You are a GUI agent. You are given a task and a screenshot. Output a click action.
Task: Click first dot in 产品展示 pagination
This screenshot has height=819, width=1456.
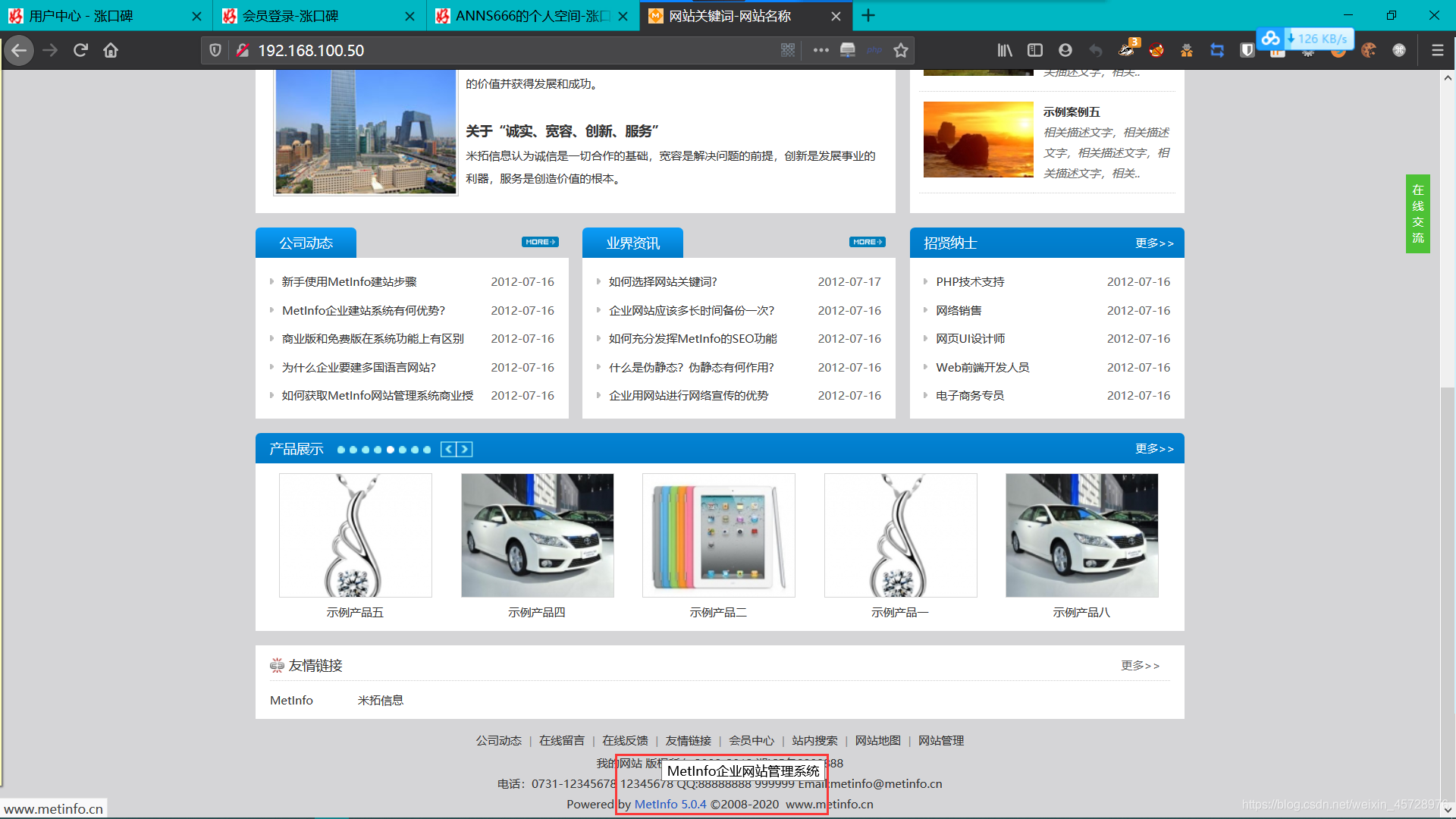tap(341, 450)
